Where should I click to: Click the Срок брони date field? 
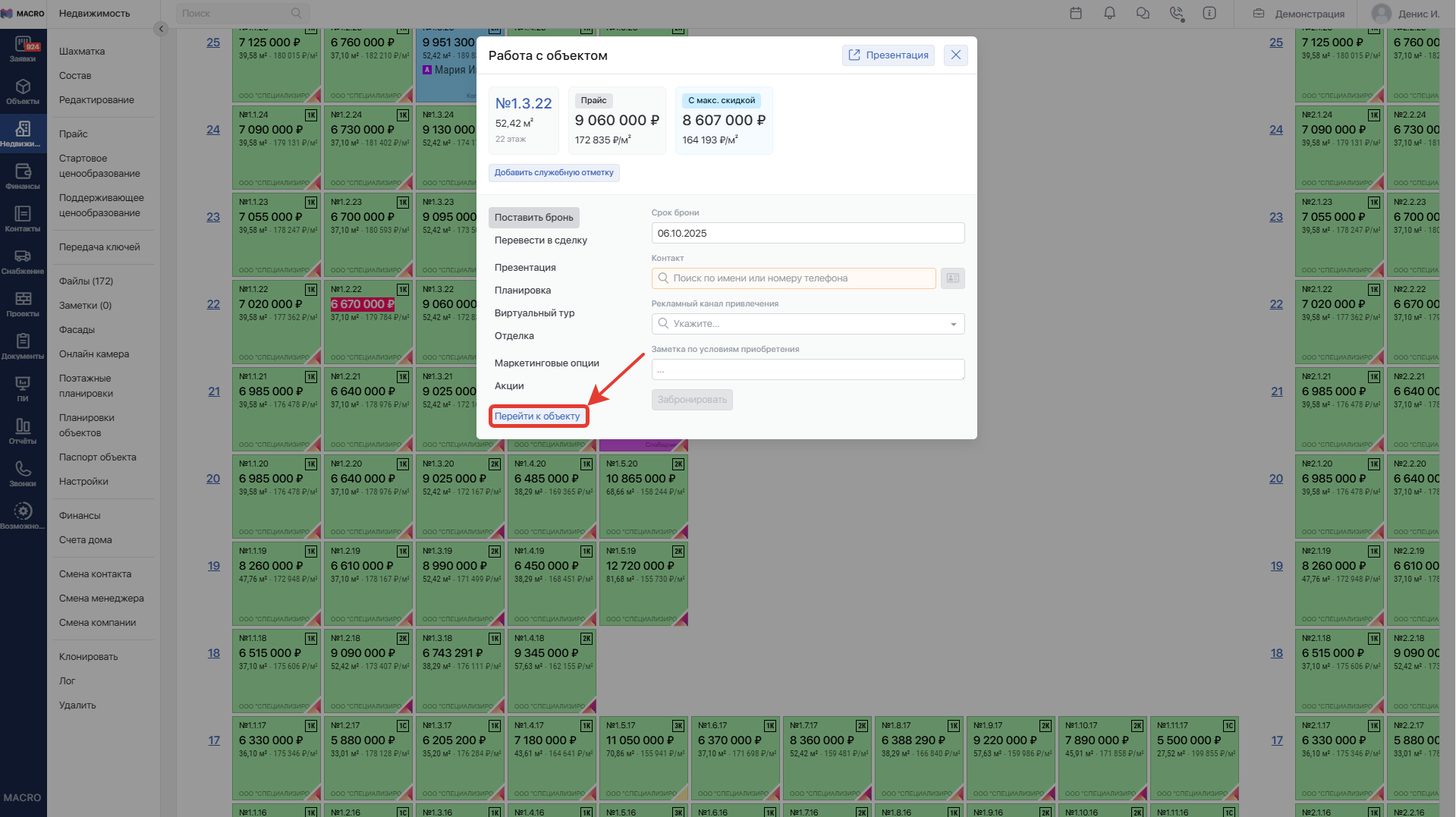(807, 233)
